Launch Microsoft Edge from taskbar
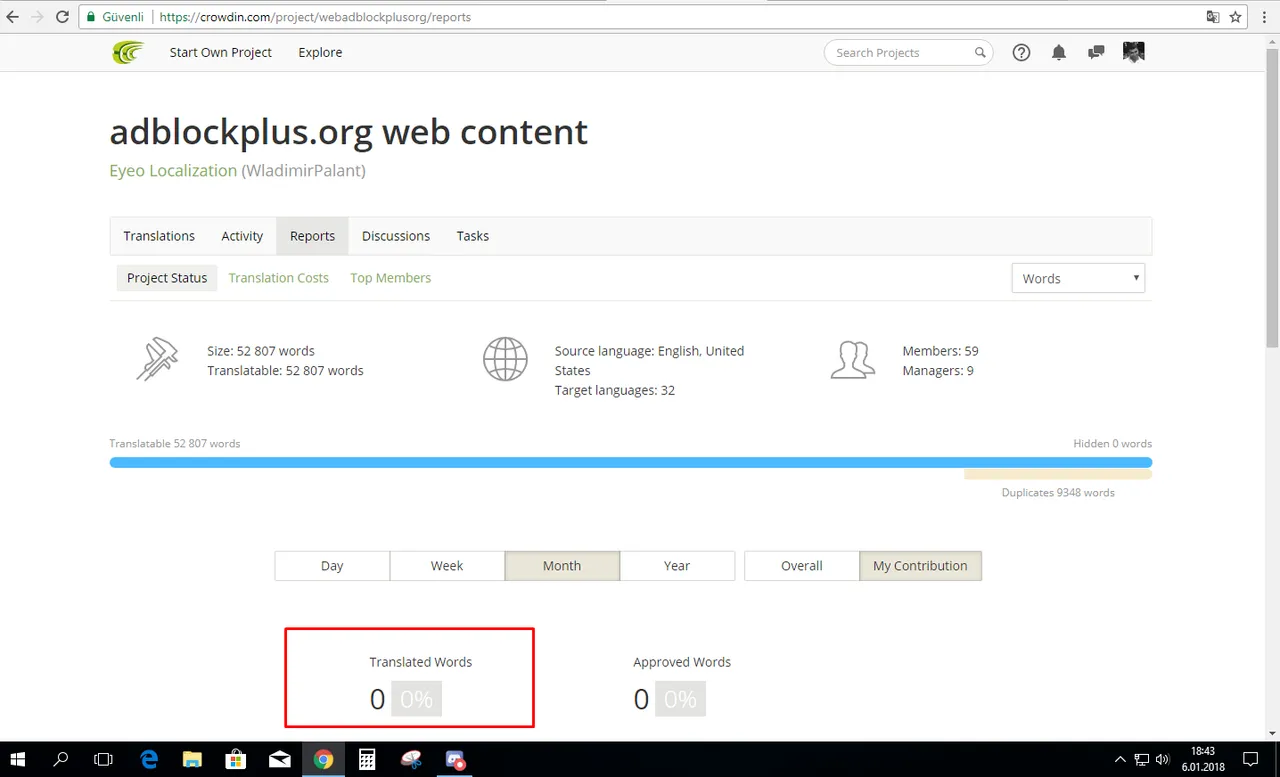 point(149,759)
